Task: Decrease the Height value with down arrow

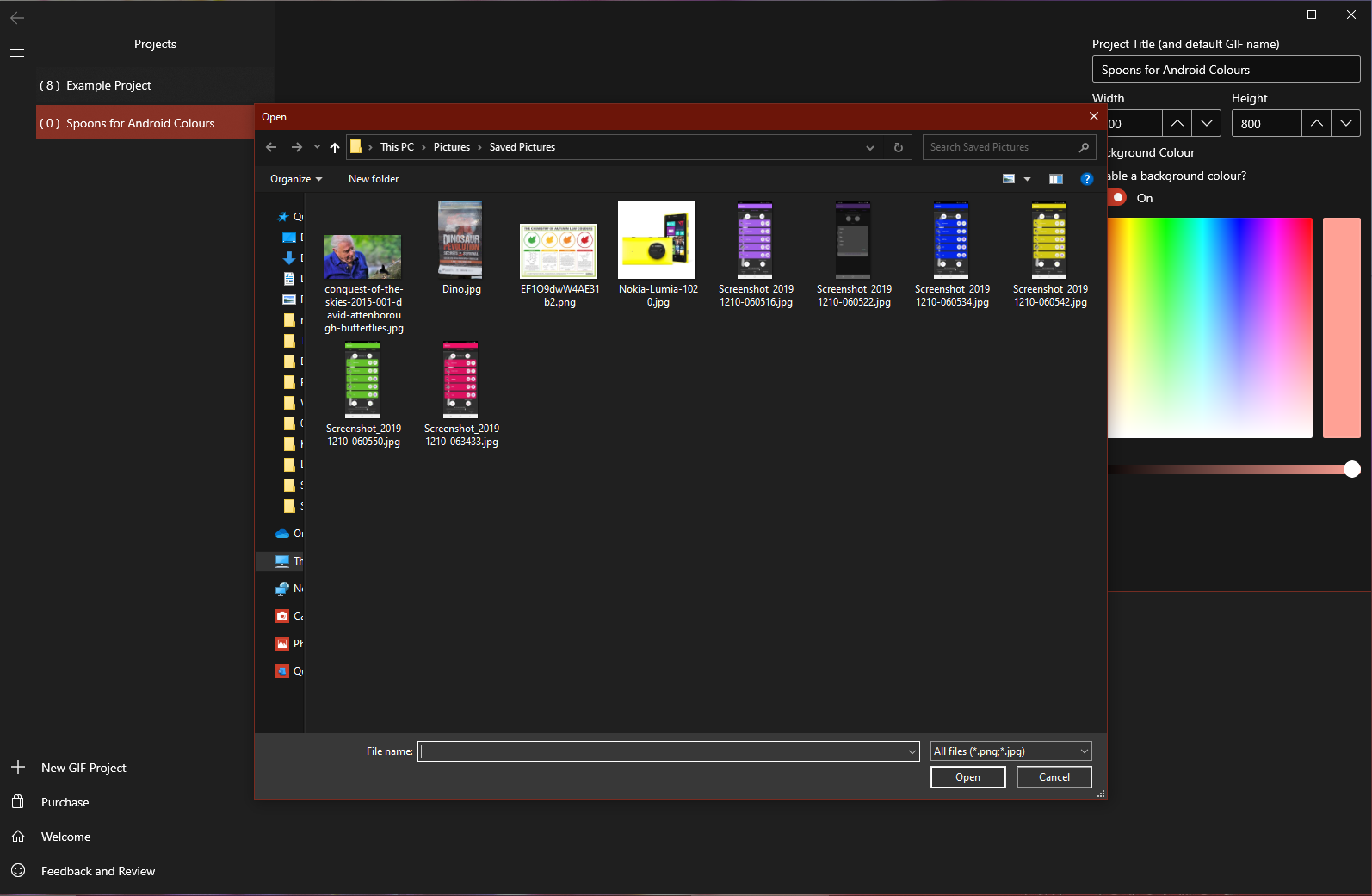Action: (x=1346, y=123)
